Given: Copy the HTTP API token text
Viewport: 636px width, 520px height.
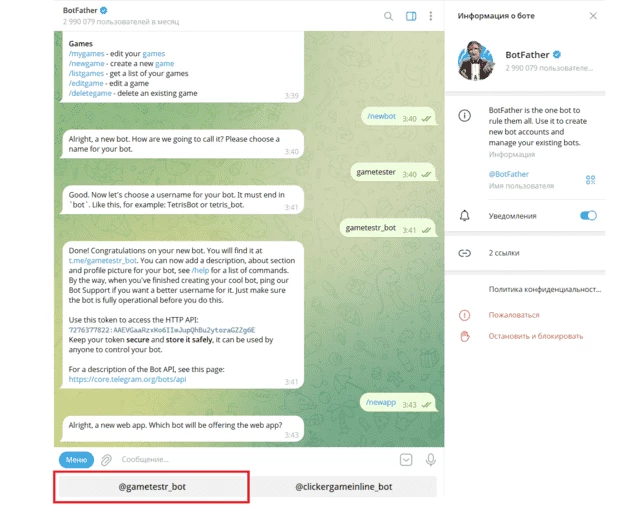Looking at the screenshot, I should pyautogui.click(x=162, y=330).
